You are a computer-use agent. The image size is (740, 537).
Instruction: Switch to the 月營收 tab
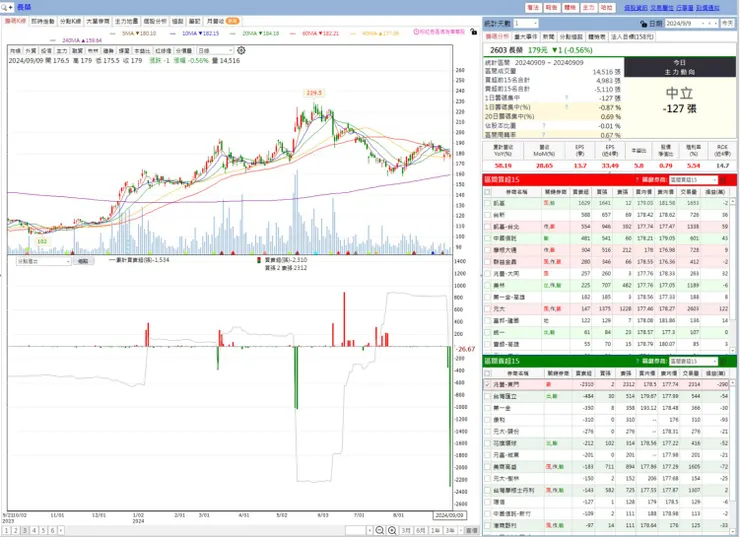click(223, 21)
